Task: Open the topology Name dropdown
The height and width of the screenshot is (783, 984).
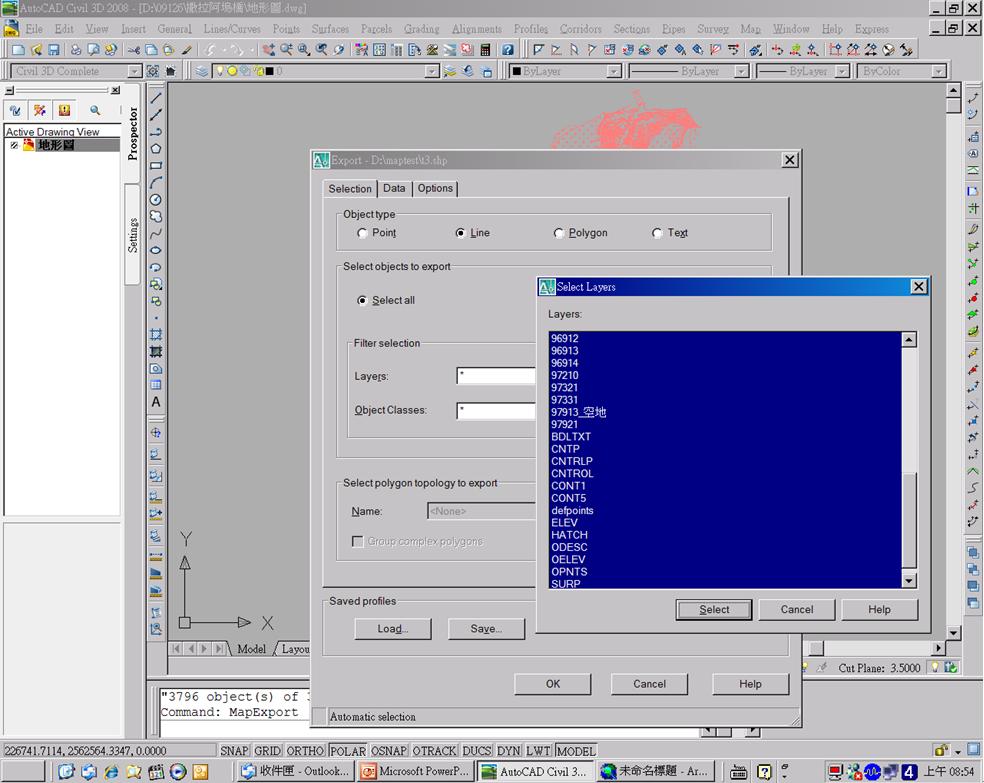Action: coord(481,511)
